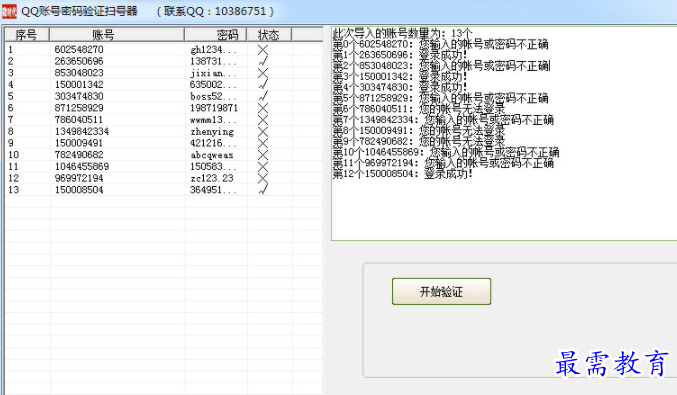Click the check mark status for row 5

tap(263, 96)
